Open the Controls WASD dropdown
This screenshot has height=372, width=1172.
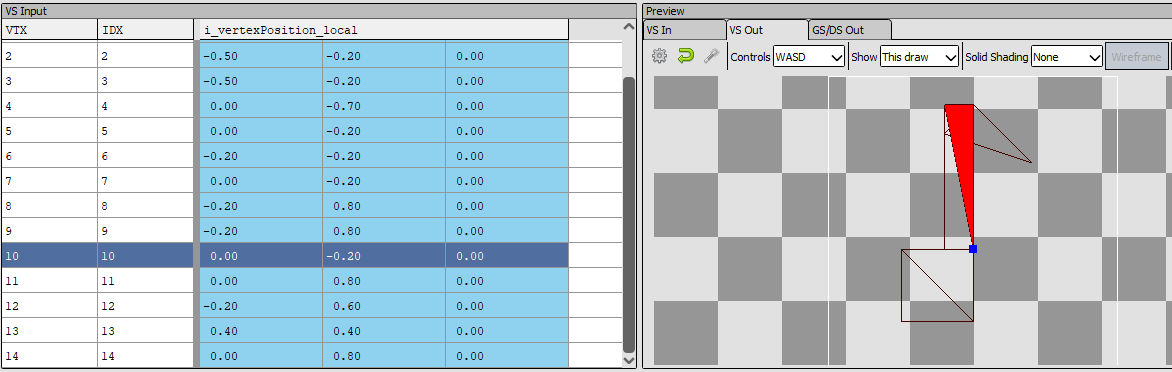pos(809,57)
